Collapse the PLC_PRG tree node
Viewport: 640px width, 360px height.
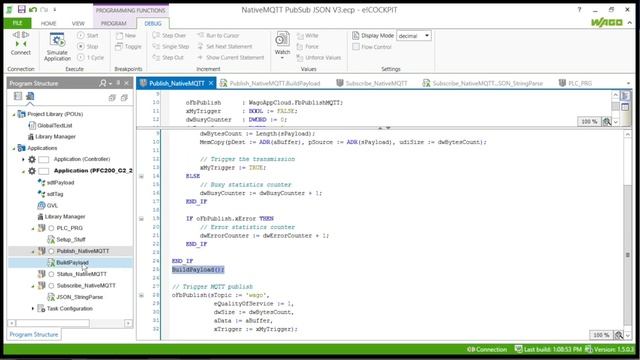(33, 229)
